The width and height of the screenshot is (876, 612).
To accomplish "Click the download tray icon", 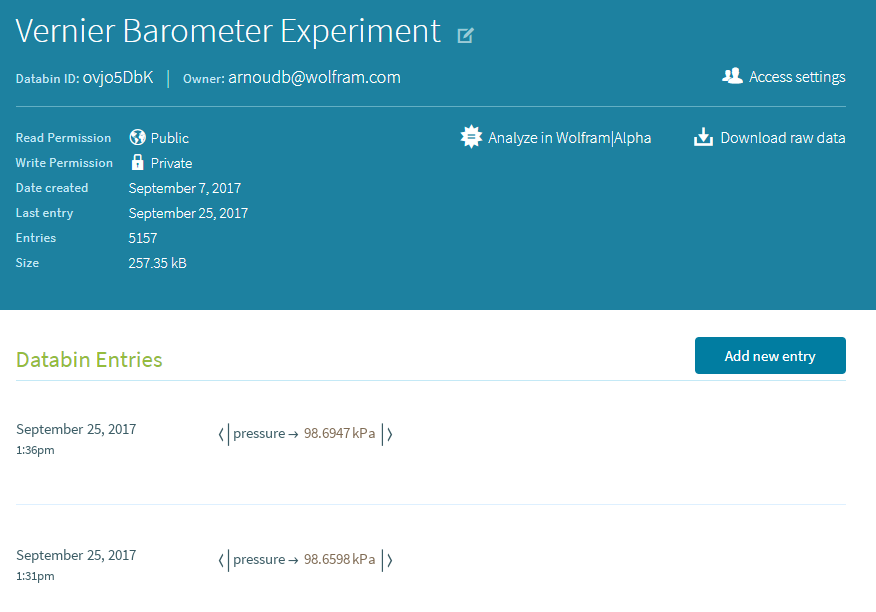I will coord(703,137).
